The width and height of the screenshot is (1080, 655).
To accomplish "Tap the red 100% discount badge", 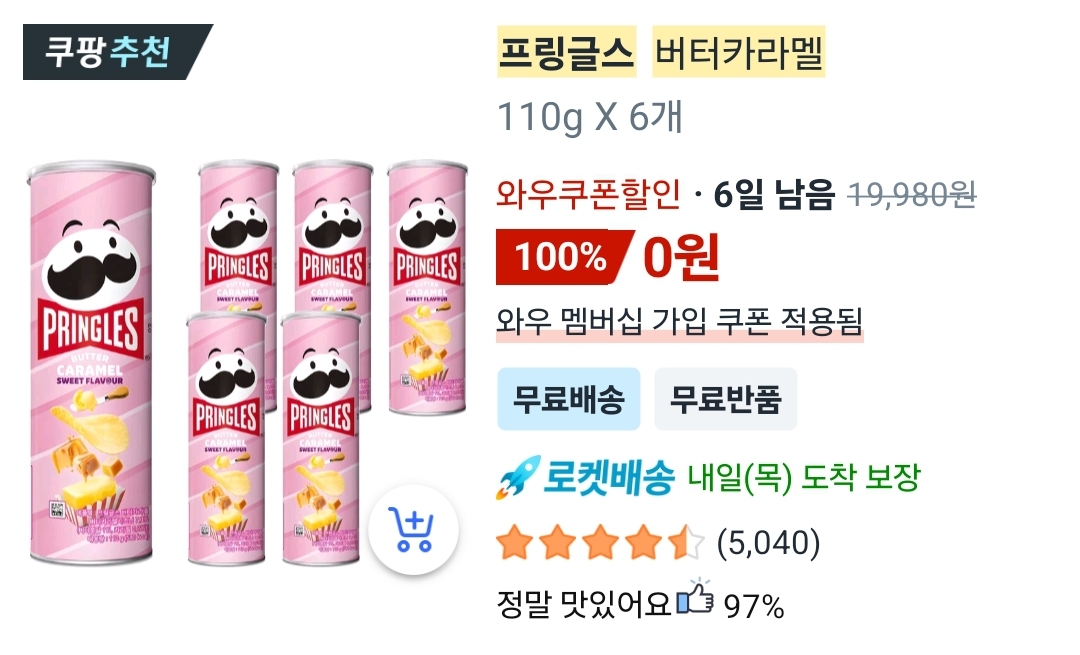I will point(563,257).
